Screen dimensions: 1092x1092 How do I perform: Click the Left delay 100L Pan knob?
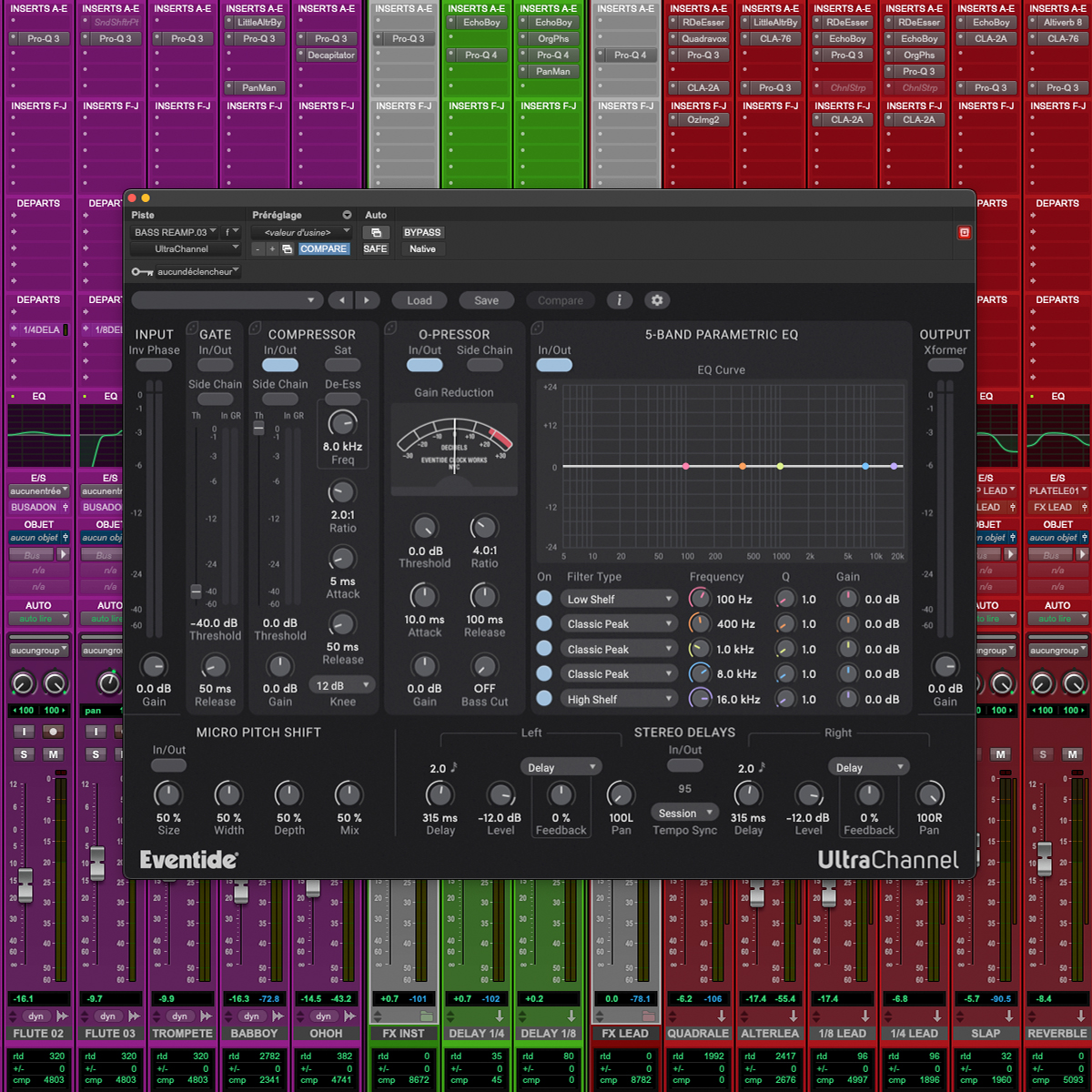[621, 794]
